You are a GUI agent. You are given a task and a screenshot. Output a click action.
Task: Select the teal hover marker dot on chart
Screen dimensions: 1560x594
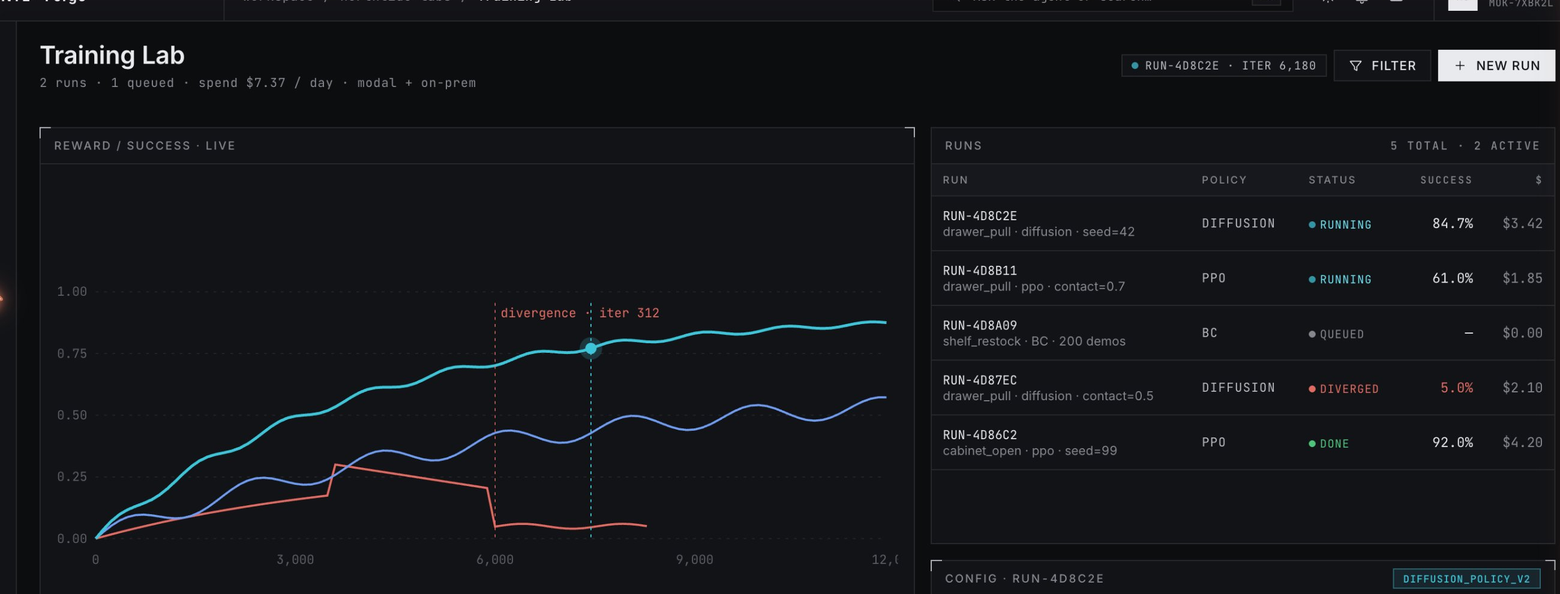591,348
